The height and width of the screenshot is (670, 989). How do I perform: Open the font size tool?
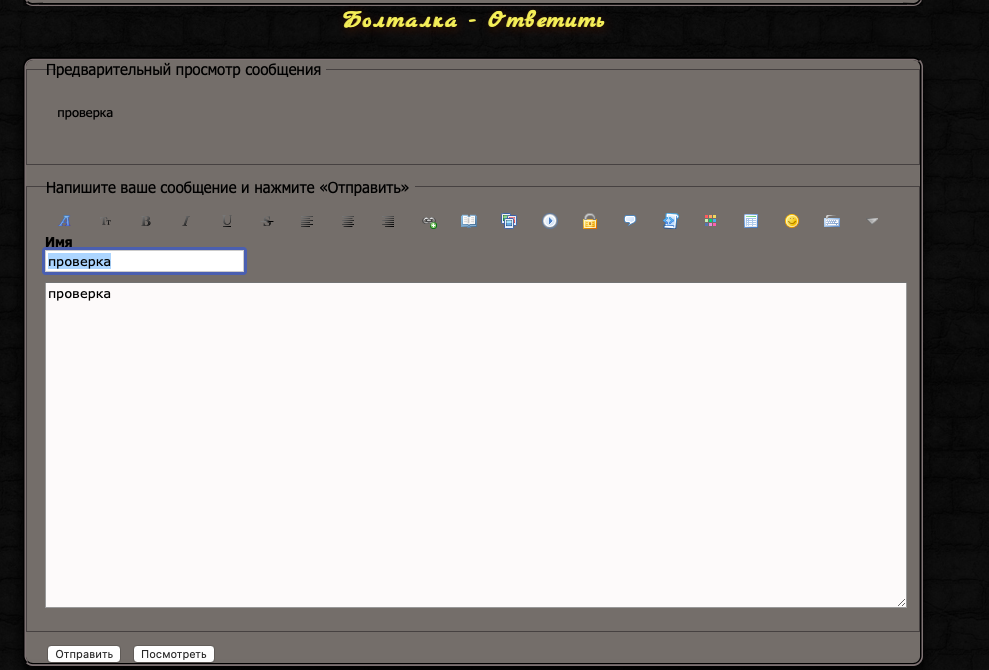106,221
